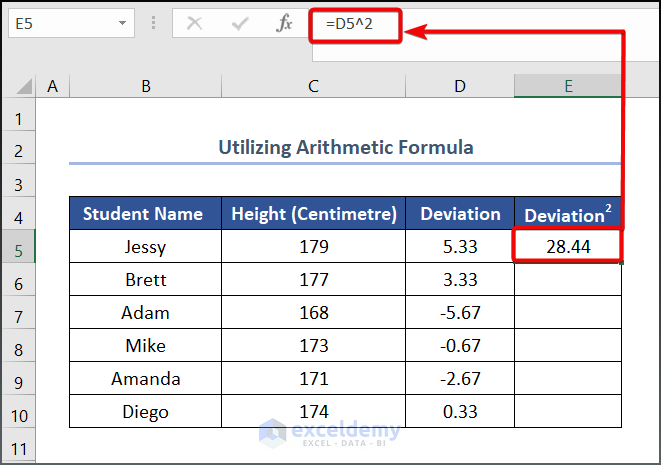Select row 10 header
The width and height of the screenshot is (661, 465).
coord(18,411)
